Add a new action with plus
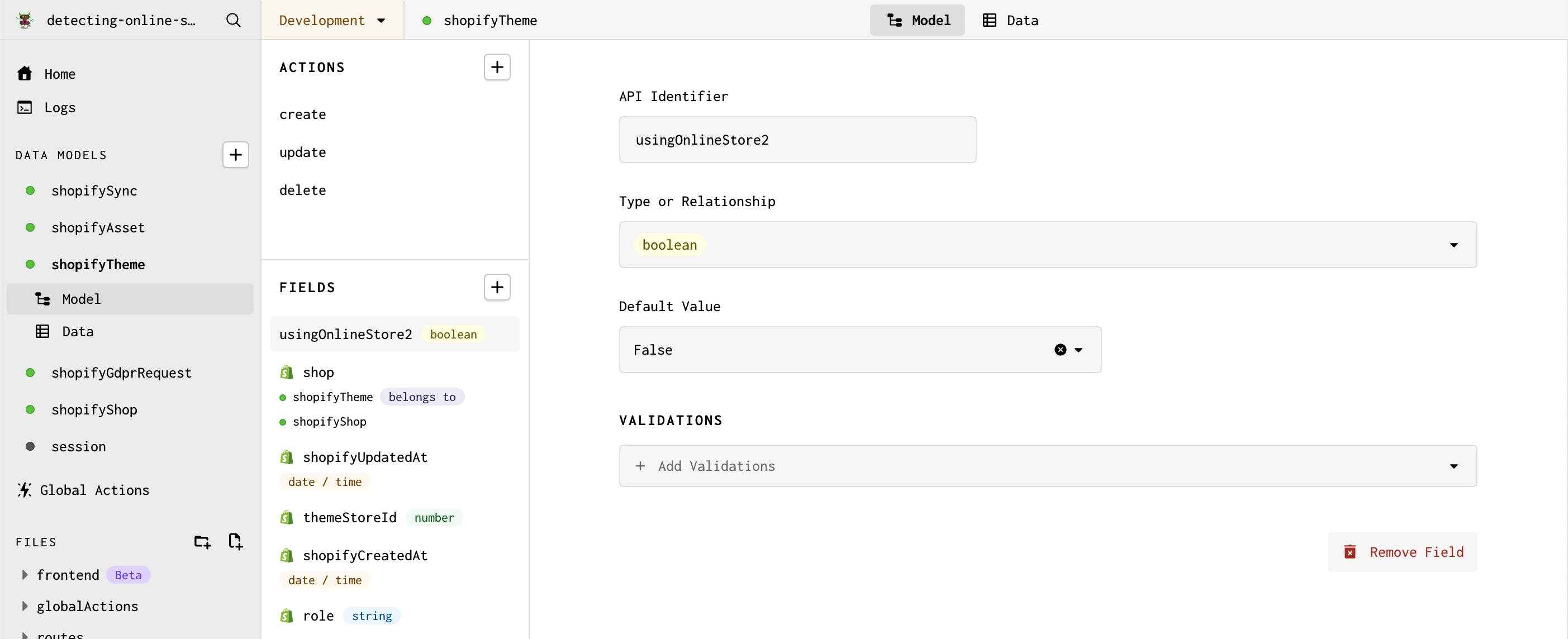Viewport: 1568px width, 639px height. coord(497,67)
